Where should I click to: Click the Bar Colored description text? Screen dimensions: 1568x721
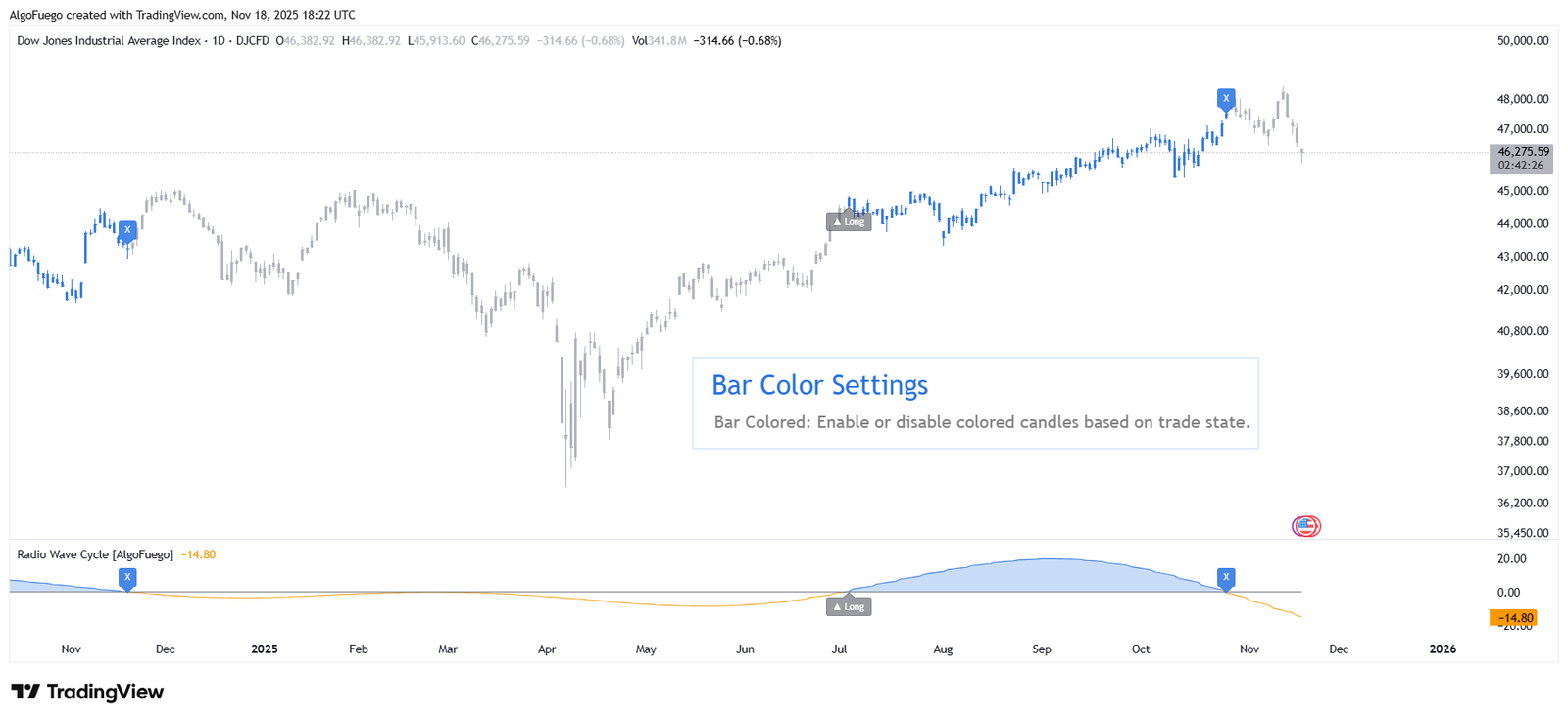[982, 422]
